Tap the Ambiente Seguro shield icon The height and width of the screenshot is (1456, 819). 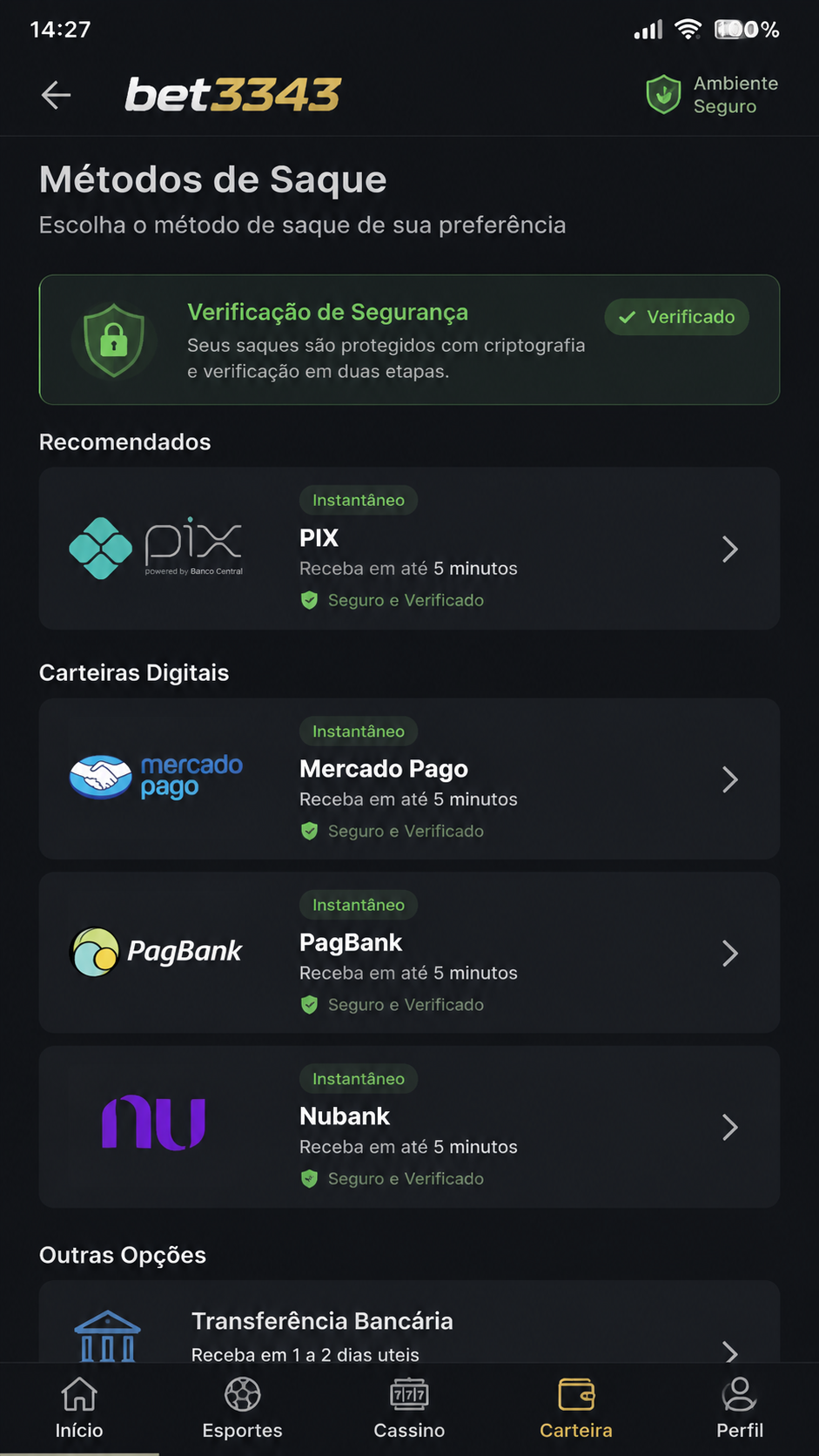click(663, 94)
